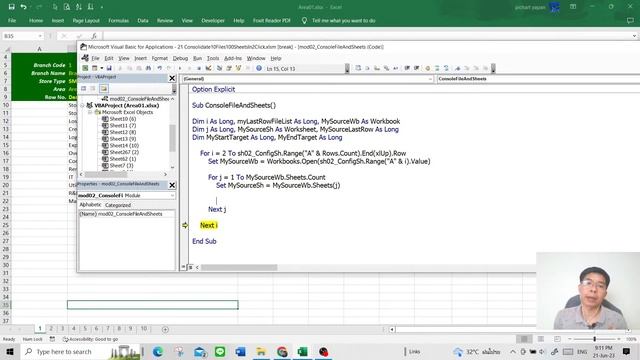The image size is (640, 360).
Task: Open Window menu in the VBA editor
Action: point(256,58)
